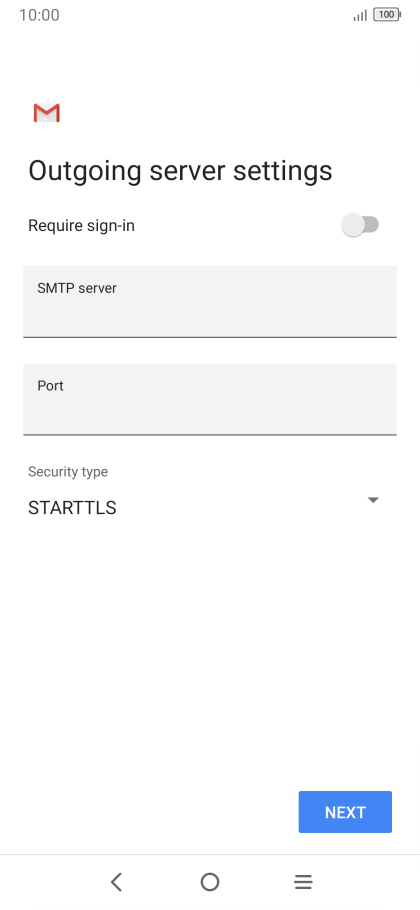This screenshot has width=420, height=910.
Task: Tap the signal strength status icon
Action: point(360,15)
